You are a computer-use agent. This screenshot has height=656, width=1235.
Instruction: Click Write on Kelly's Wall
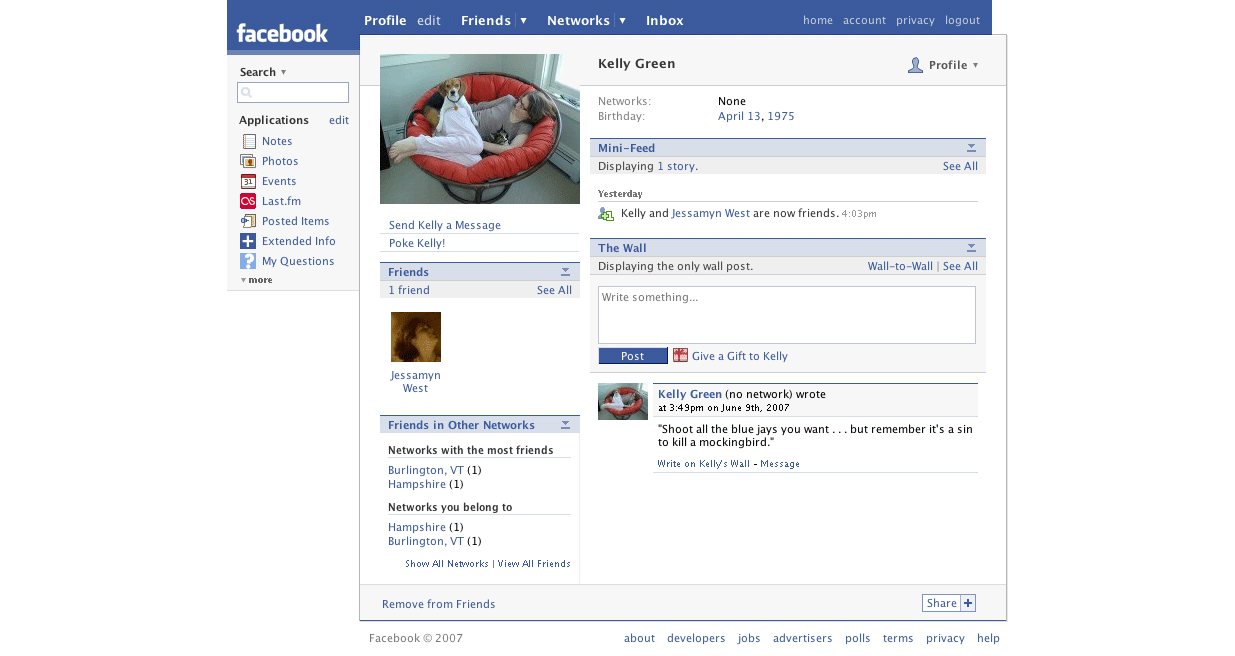point(703,464)
